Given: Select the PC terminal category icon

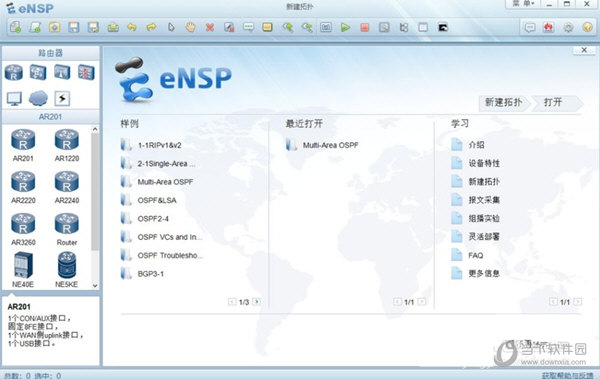Looking at the screenshot, I should click(x=14, y=98).
